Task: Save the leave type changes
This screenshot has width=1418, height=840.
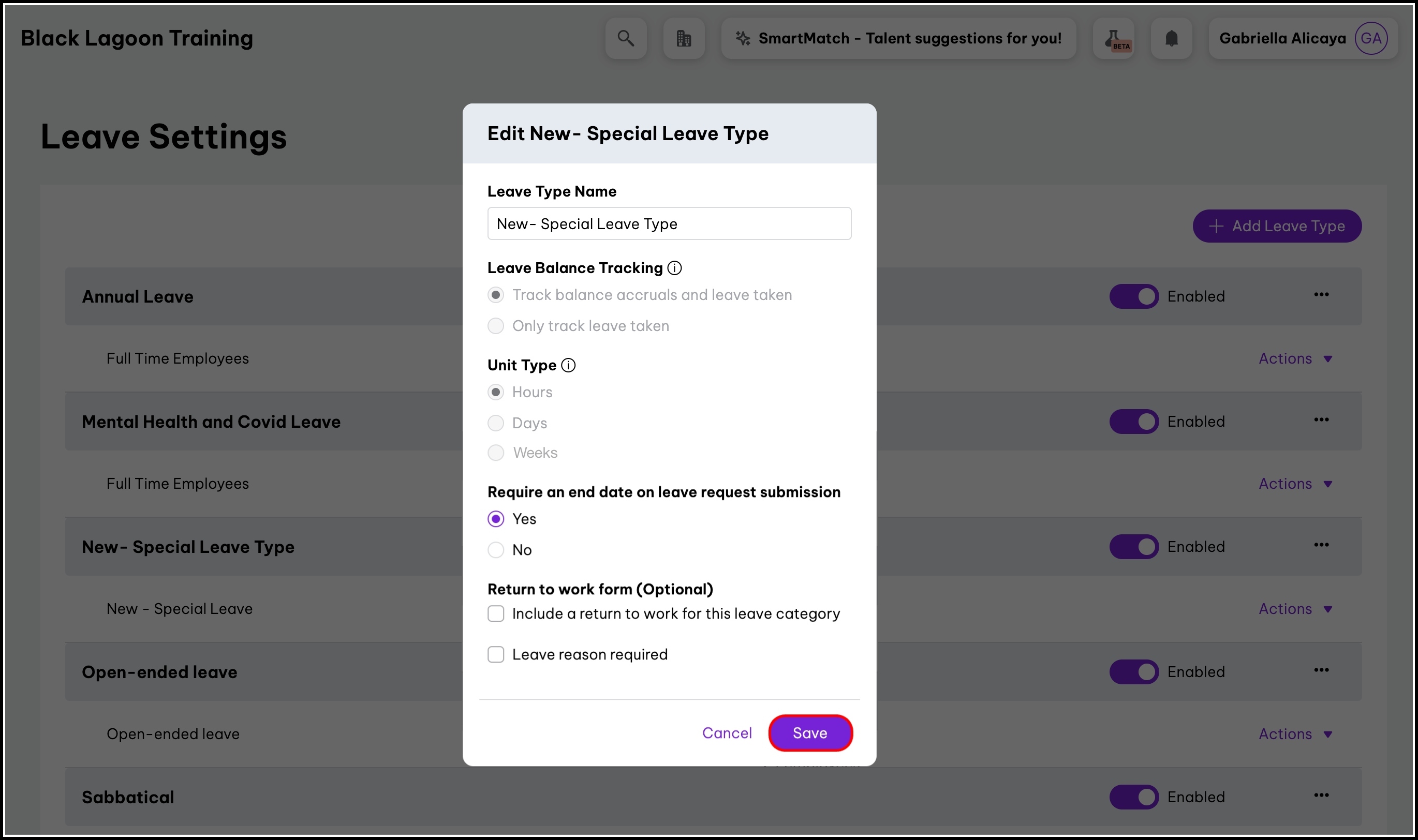Action: [x=810, y=733]
